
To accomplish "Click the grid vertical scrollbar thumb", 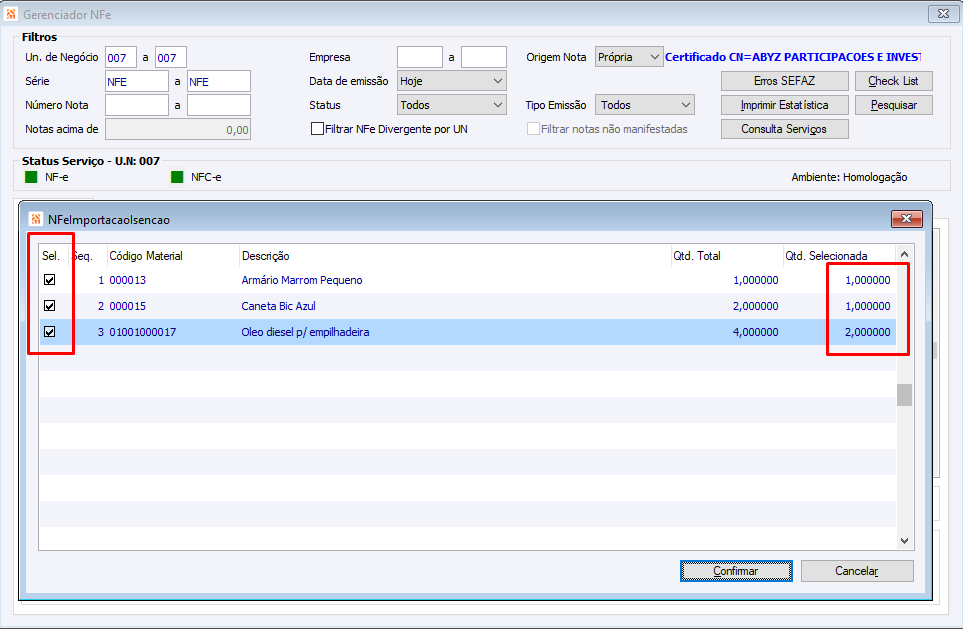I will [904, 395].
